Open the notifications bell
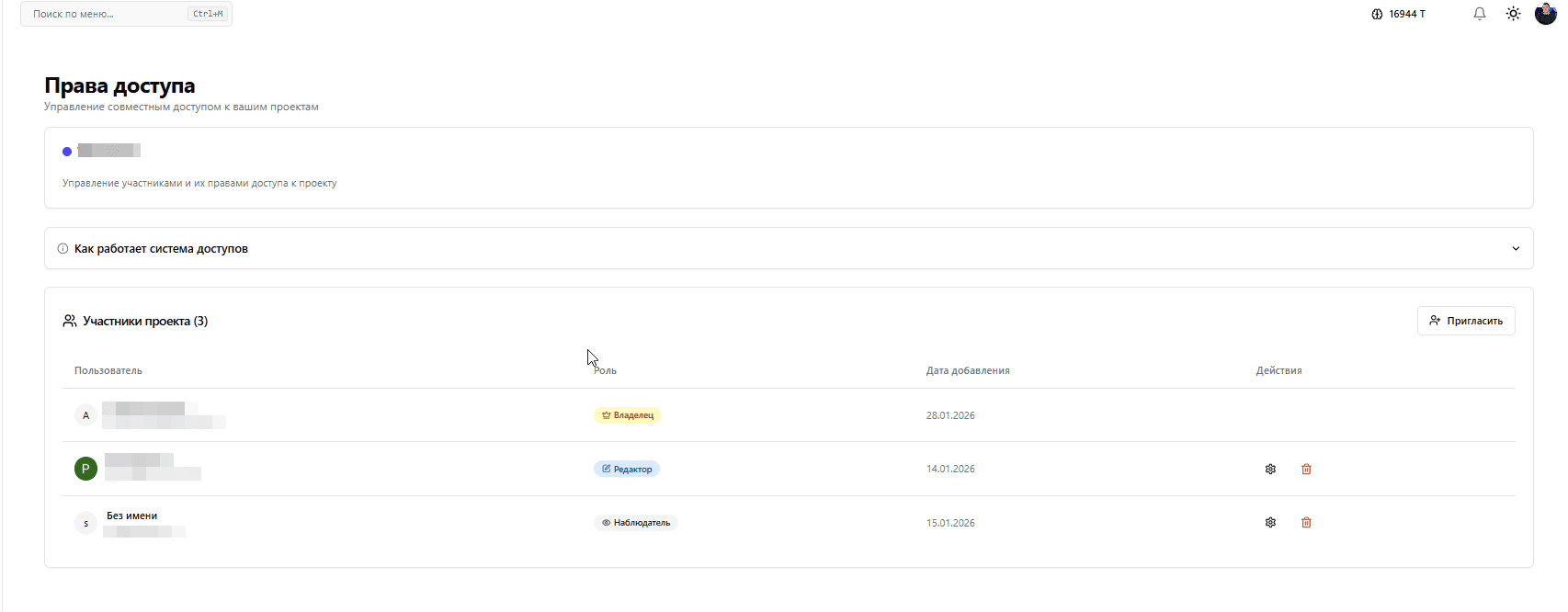 tap(1480, 14)
